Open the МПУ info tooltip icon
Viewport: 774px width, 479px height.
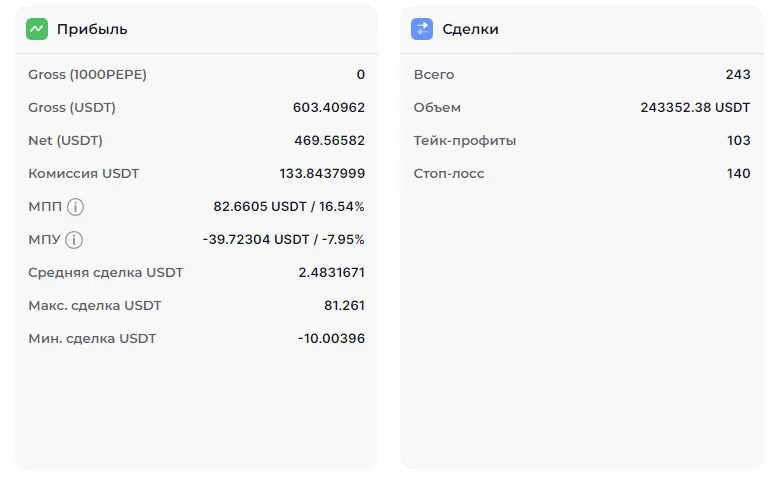(74, 240)
